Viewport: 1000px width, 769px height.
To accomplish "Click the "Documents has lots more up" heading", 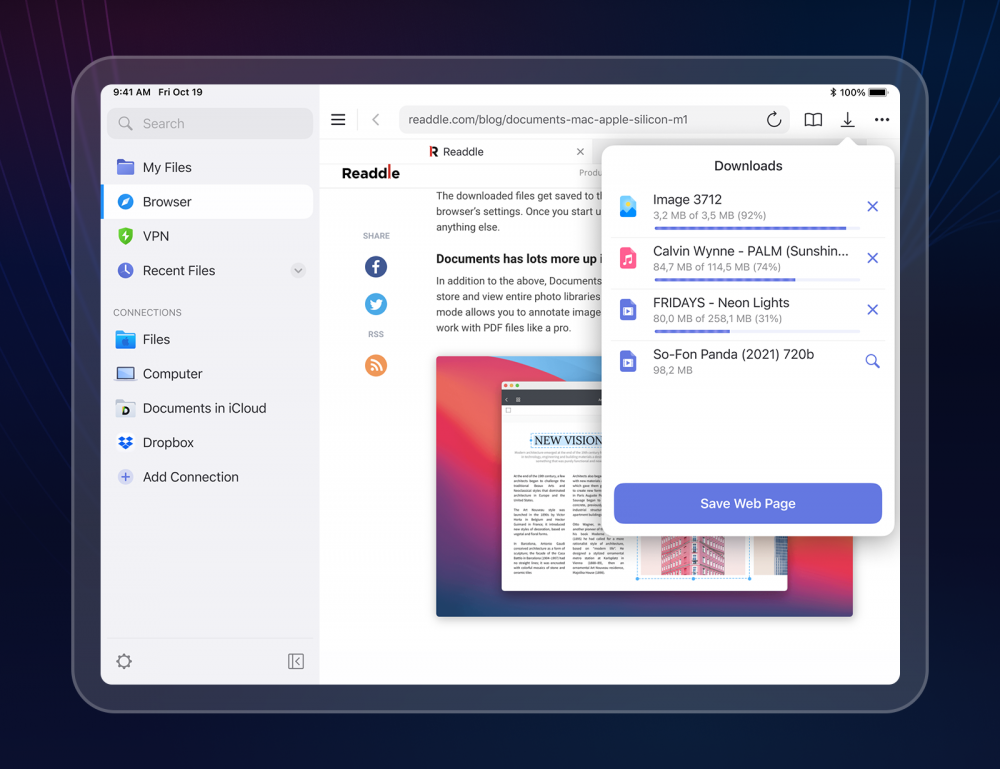I will (516, 258).
